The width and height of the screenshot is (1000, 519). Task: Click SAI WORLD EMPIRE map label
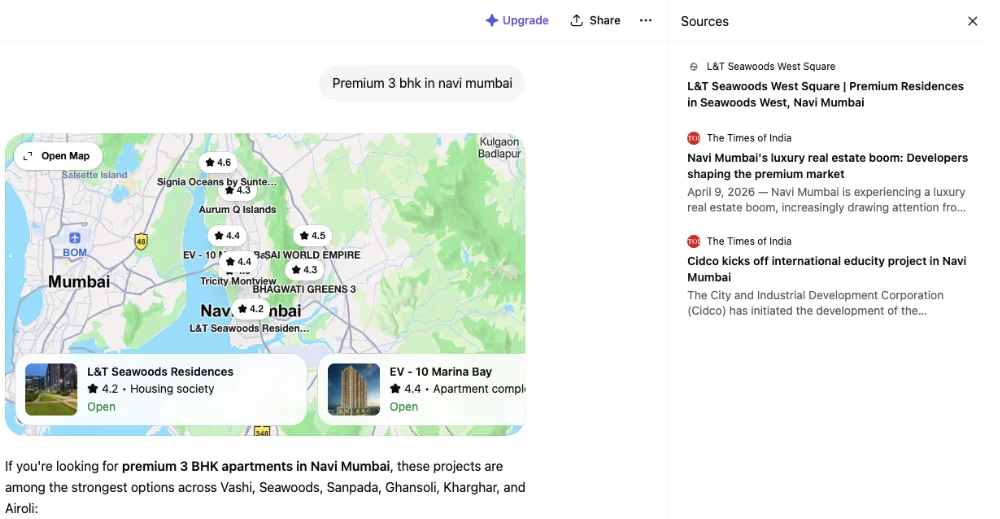point(312,254)
